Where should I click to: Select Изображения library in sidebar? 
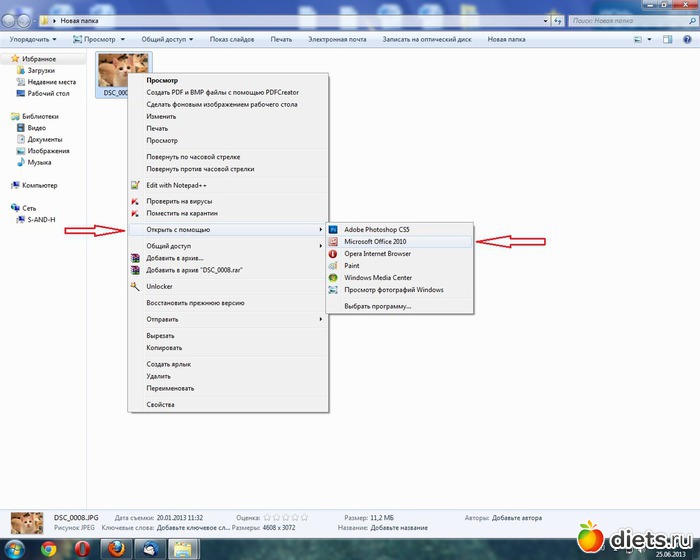point(47,150)
